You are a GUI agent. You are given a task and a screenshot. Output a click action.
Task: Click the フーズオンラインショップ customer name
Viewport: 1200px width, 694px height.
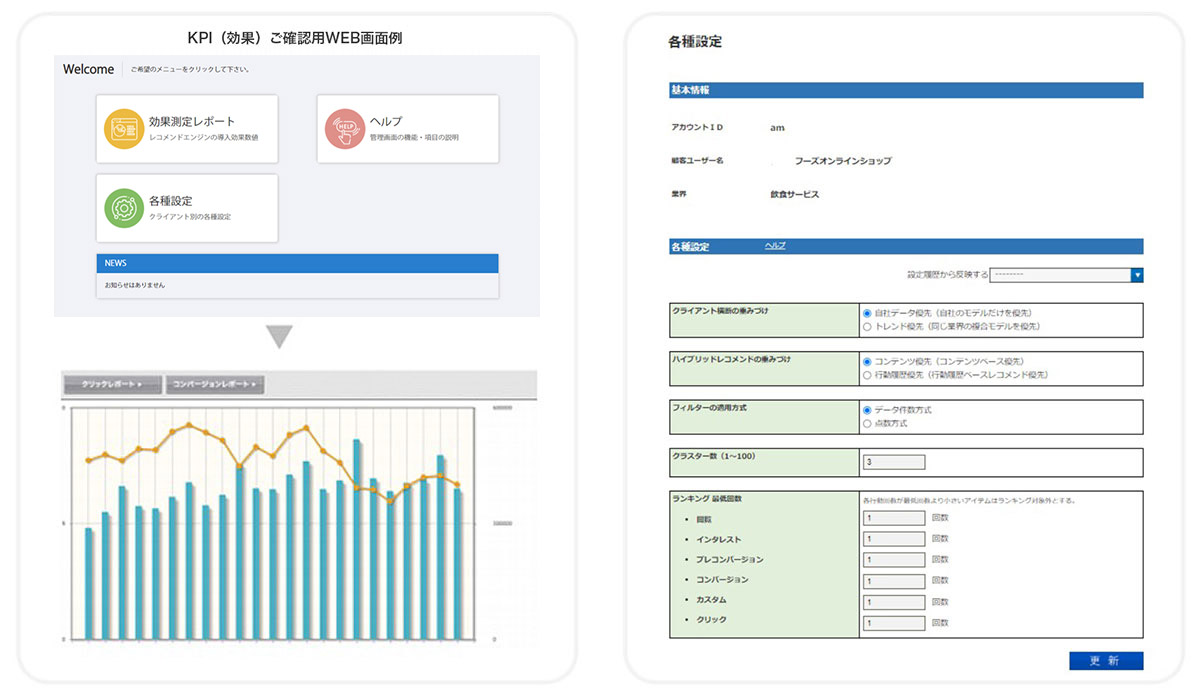[842, 160]
